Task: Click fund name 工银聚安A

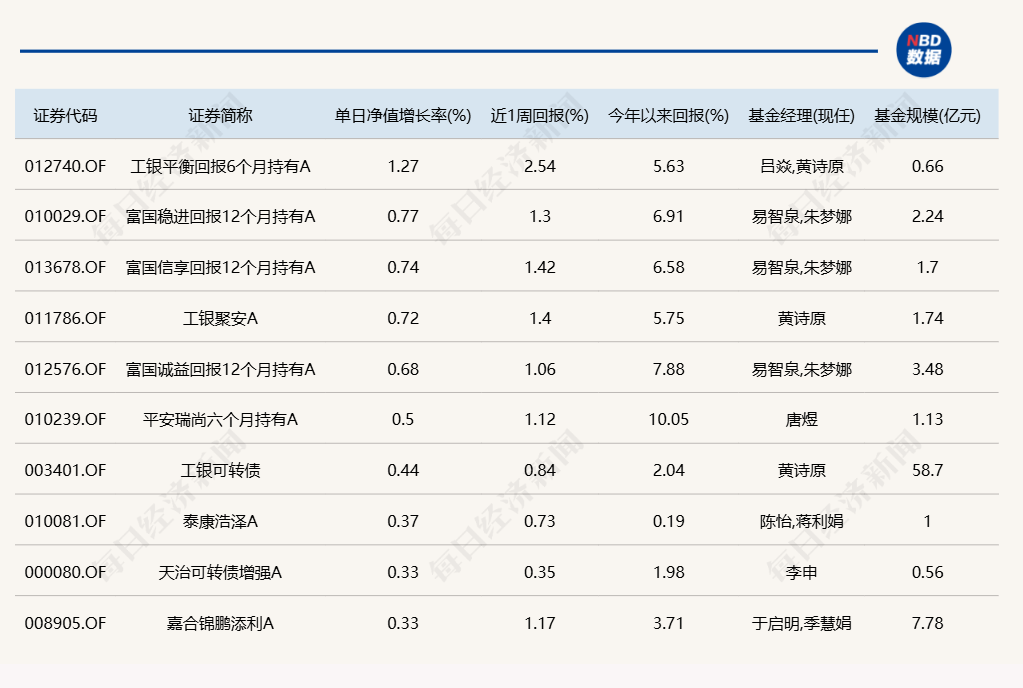Action: tap(221, 318)
